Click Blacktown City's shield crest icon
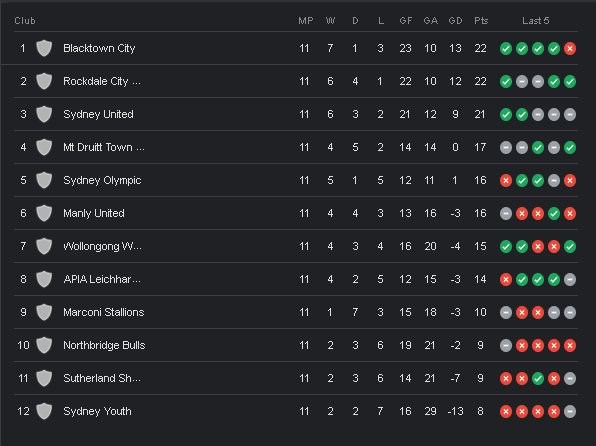 pos(44,48)
